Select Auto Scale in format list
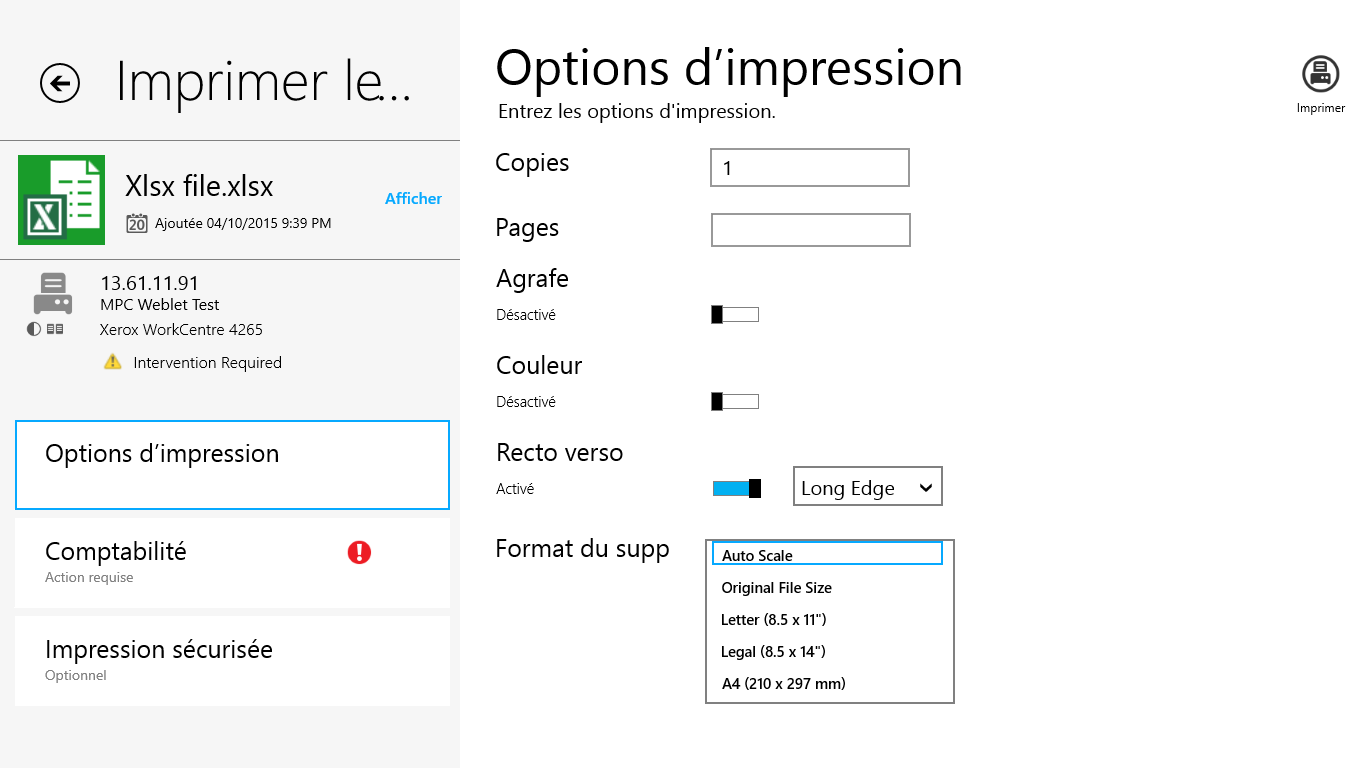Viewport: 1366px width, 768px height. (827, 555)
